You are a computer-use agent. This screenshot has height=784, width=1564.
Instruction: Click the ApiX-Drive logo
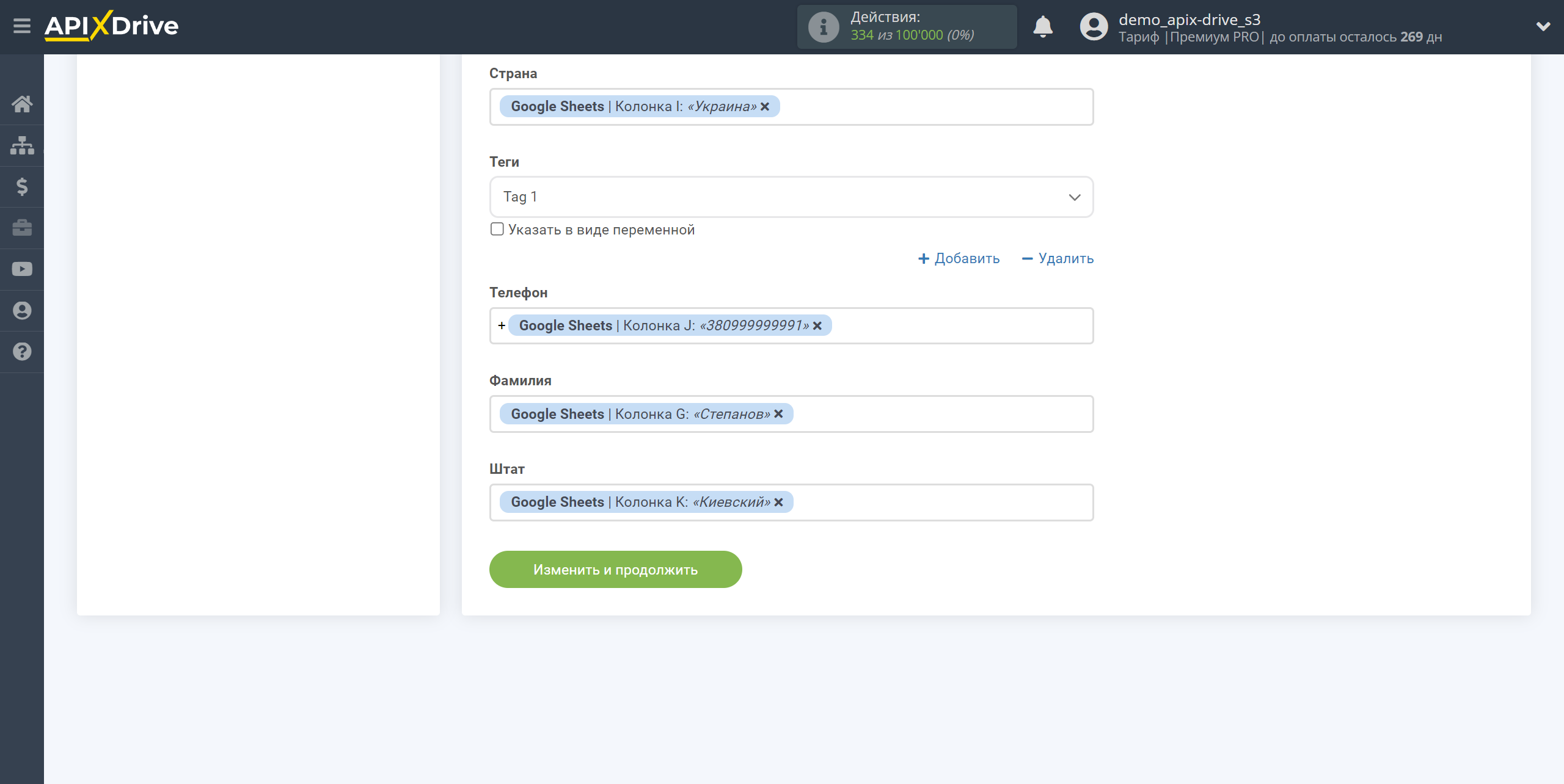(111, 26)
